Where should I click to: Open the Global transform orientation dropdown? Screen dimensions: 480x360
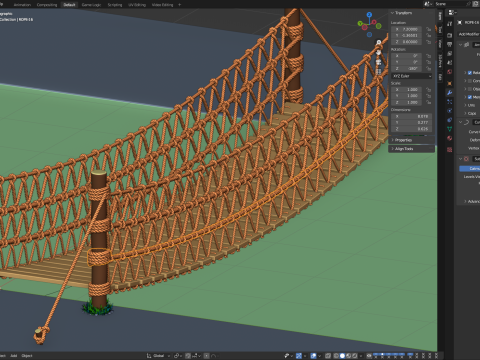click(158, 356)
